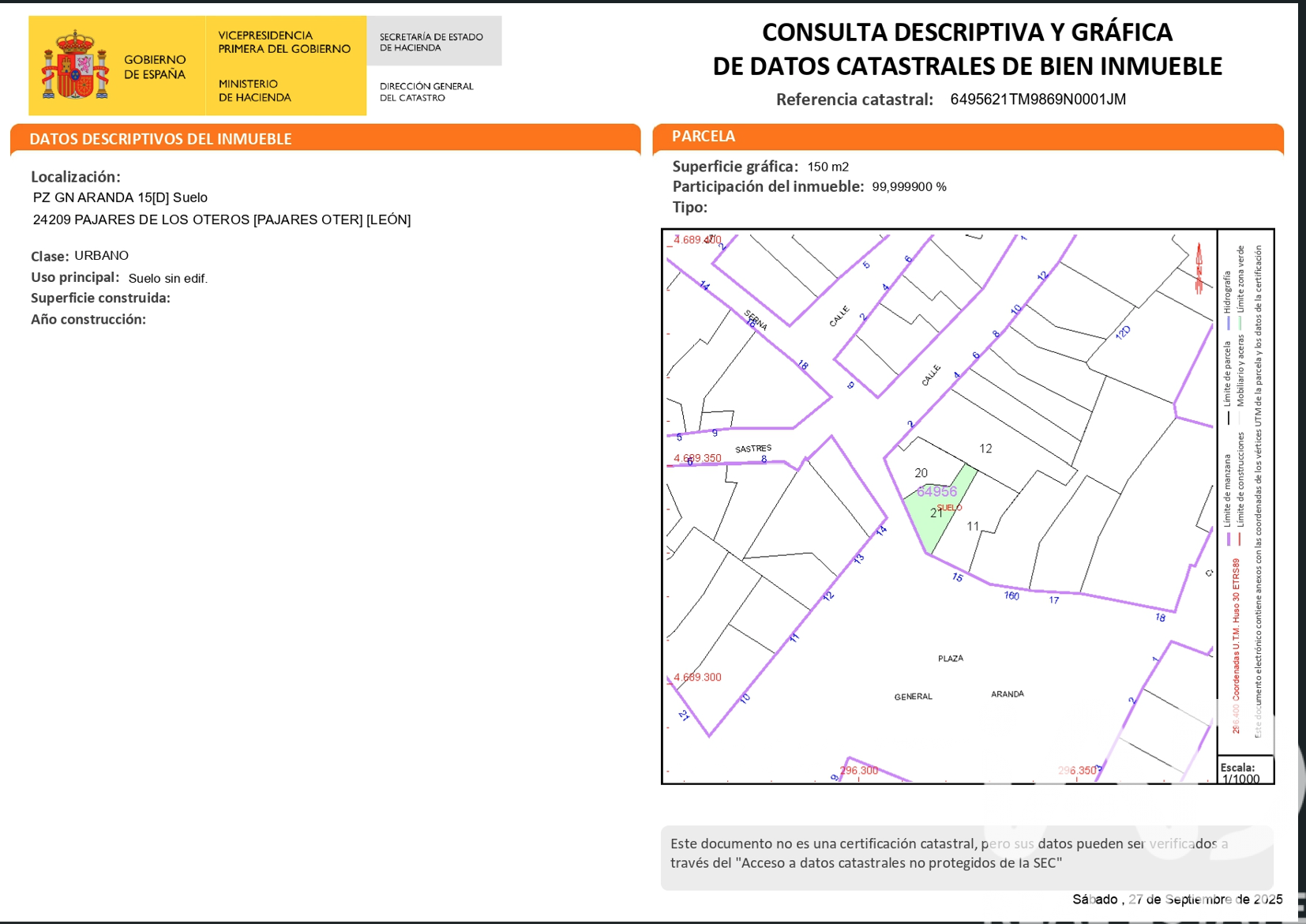Click the 'Año construcción:' label
This screenshot has height=924, width=1306.
pyautogui.click(x=88, y=319)
